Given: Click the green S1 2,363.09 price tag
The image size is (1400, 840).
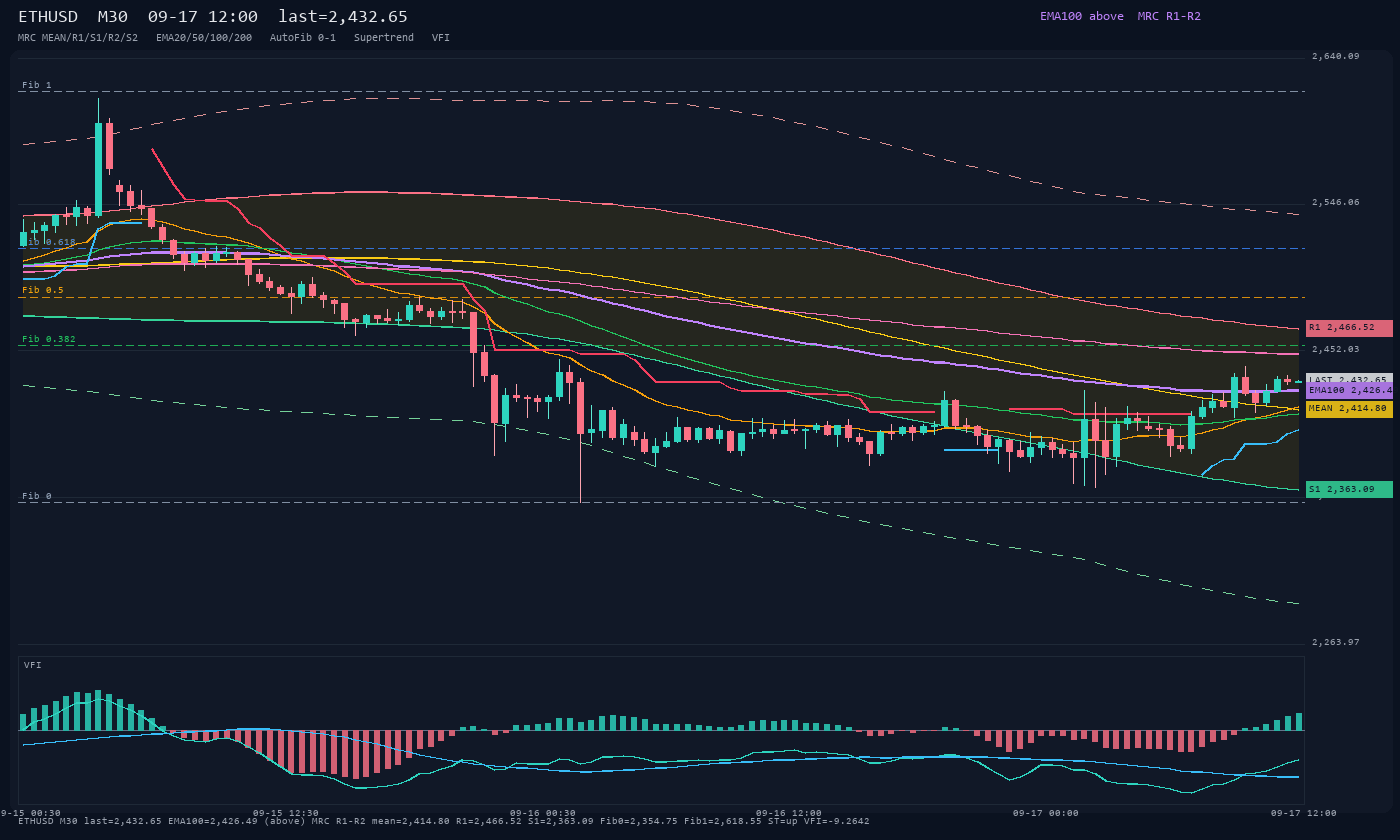Looking at the screenshot, I should point(1349,490).
